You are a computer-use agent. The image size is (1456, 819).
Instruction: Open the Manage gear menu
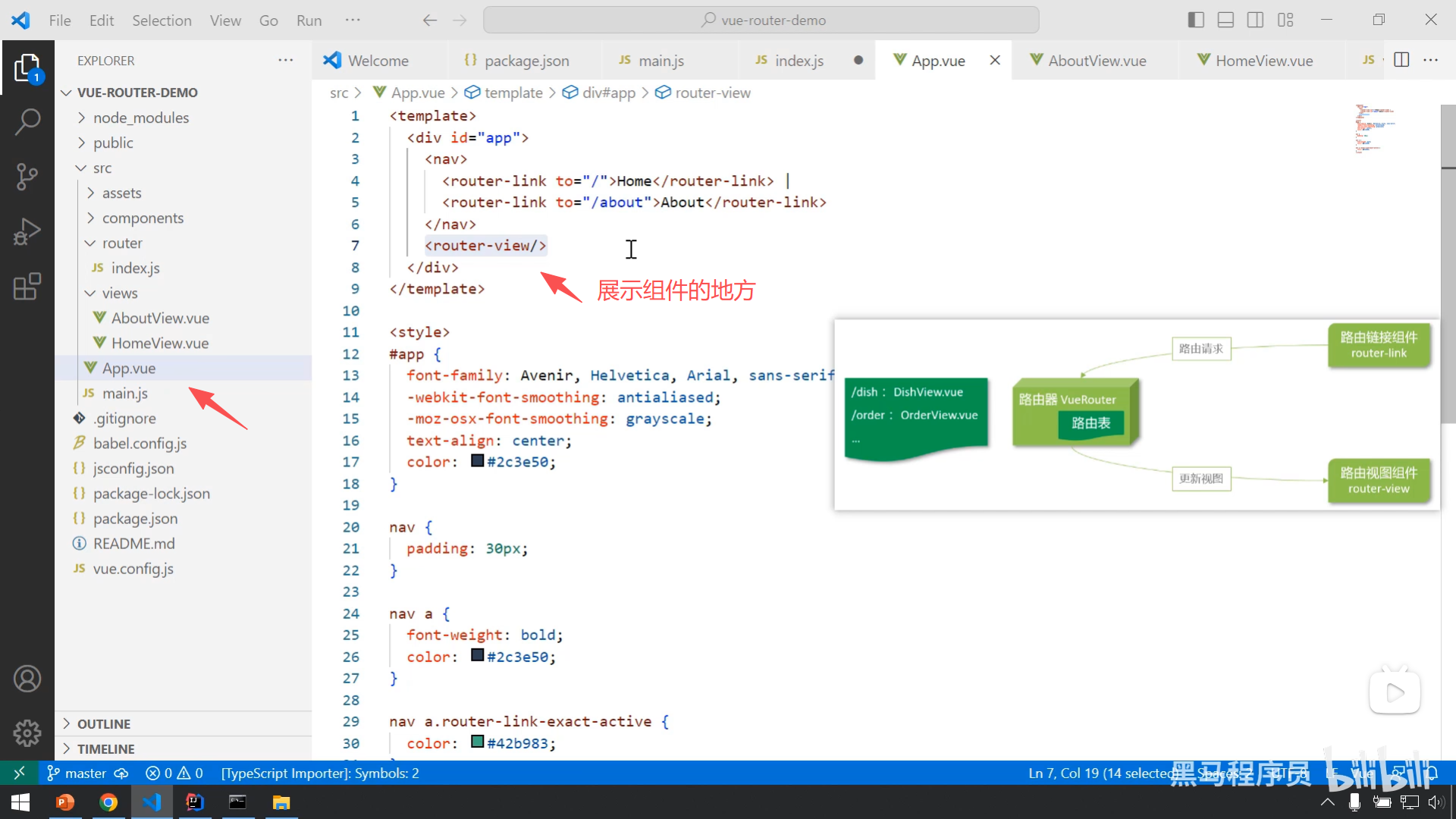(x=27, y=733)
